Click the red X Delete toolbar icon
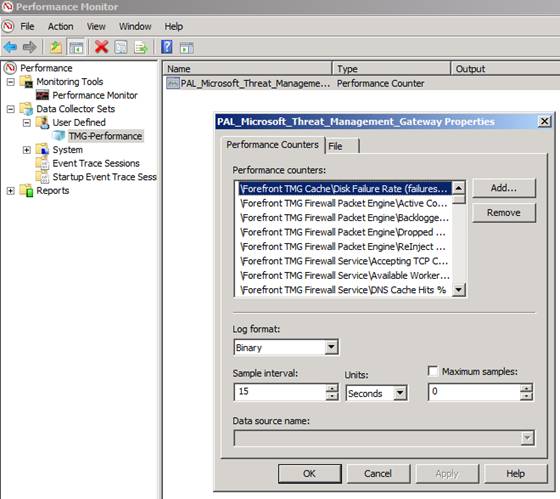Screen dimensions: 560x499 point(102,47)
